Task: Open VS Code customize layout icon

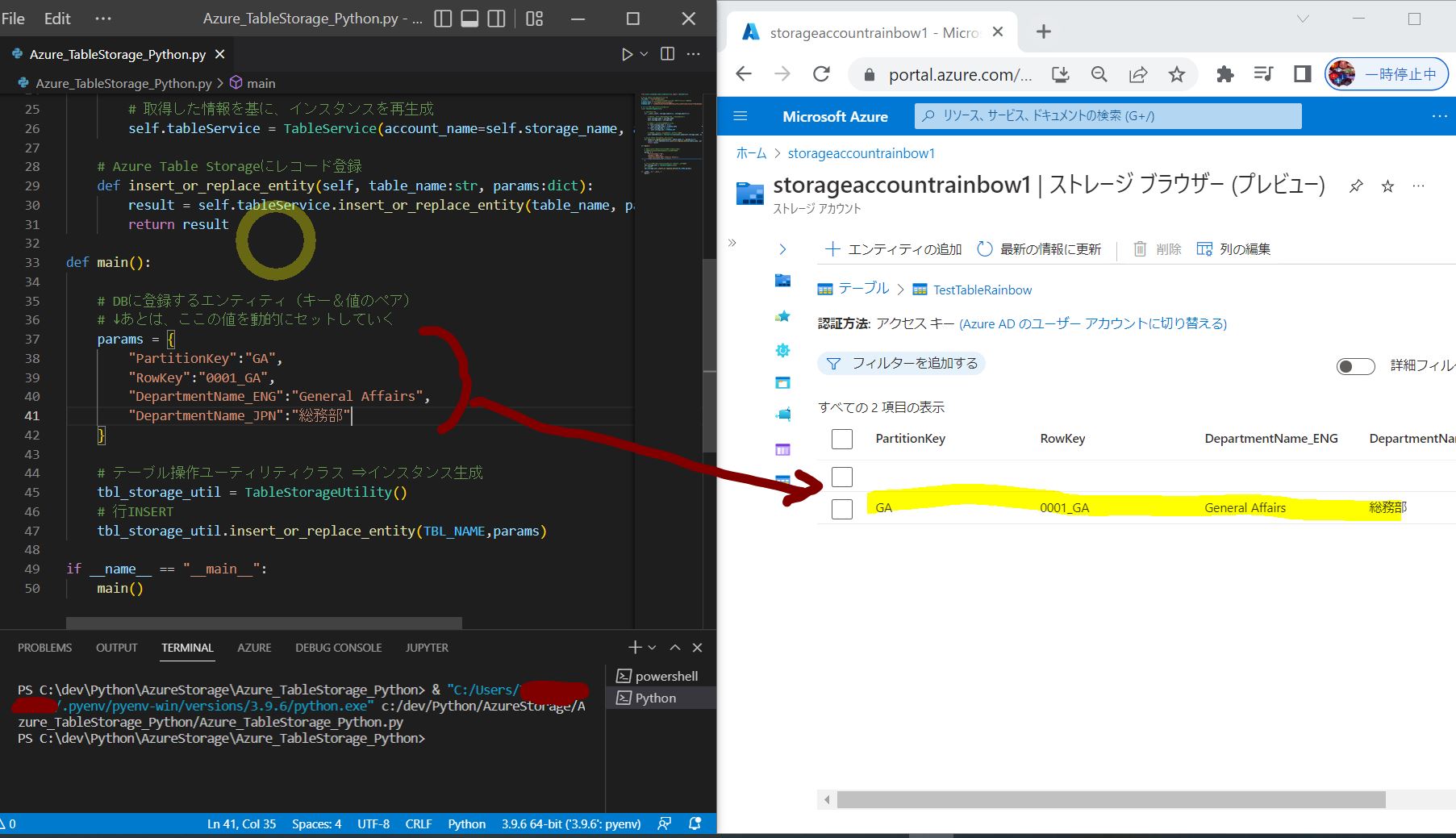Action: pyautogui.click(x=534, y=19)
